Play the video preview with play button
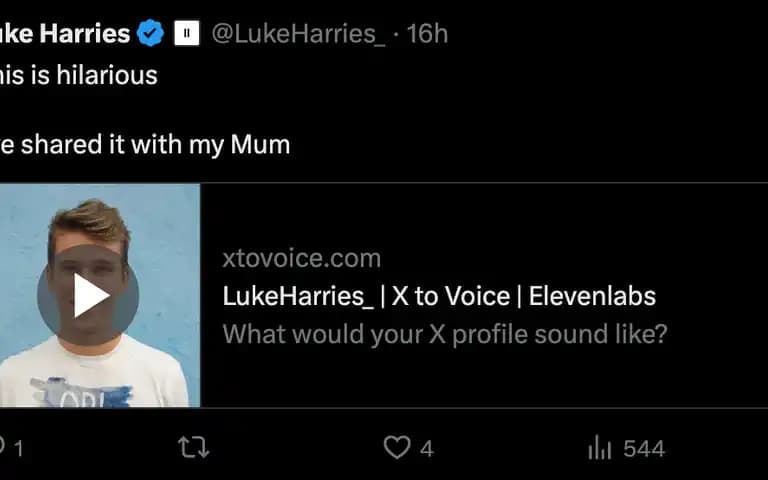 point(88,295)
